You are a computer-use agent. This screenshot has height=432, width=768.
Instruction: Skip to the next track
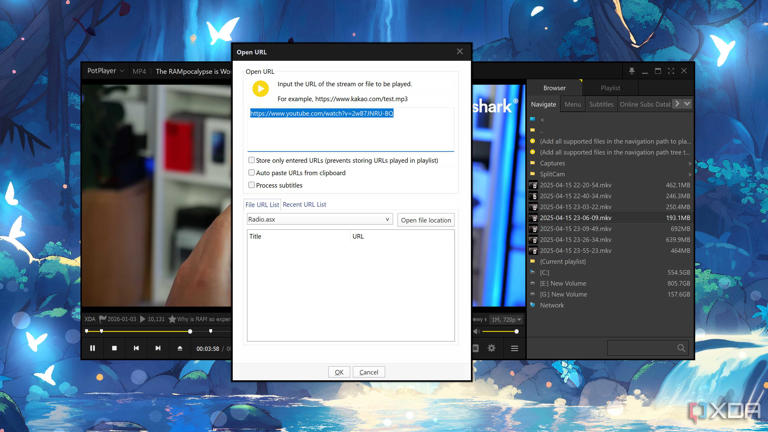coord(158,348)
